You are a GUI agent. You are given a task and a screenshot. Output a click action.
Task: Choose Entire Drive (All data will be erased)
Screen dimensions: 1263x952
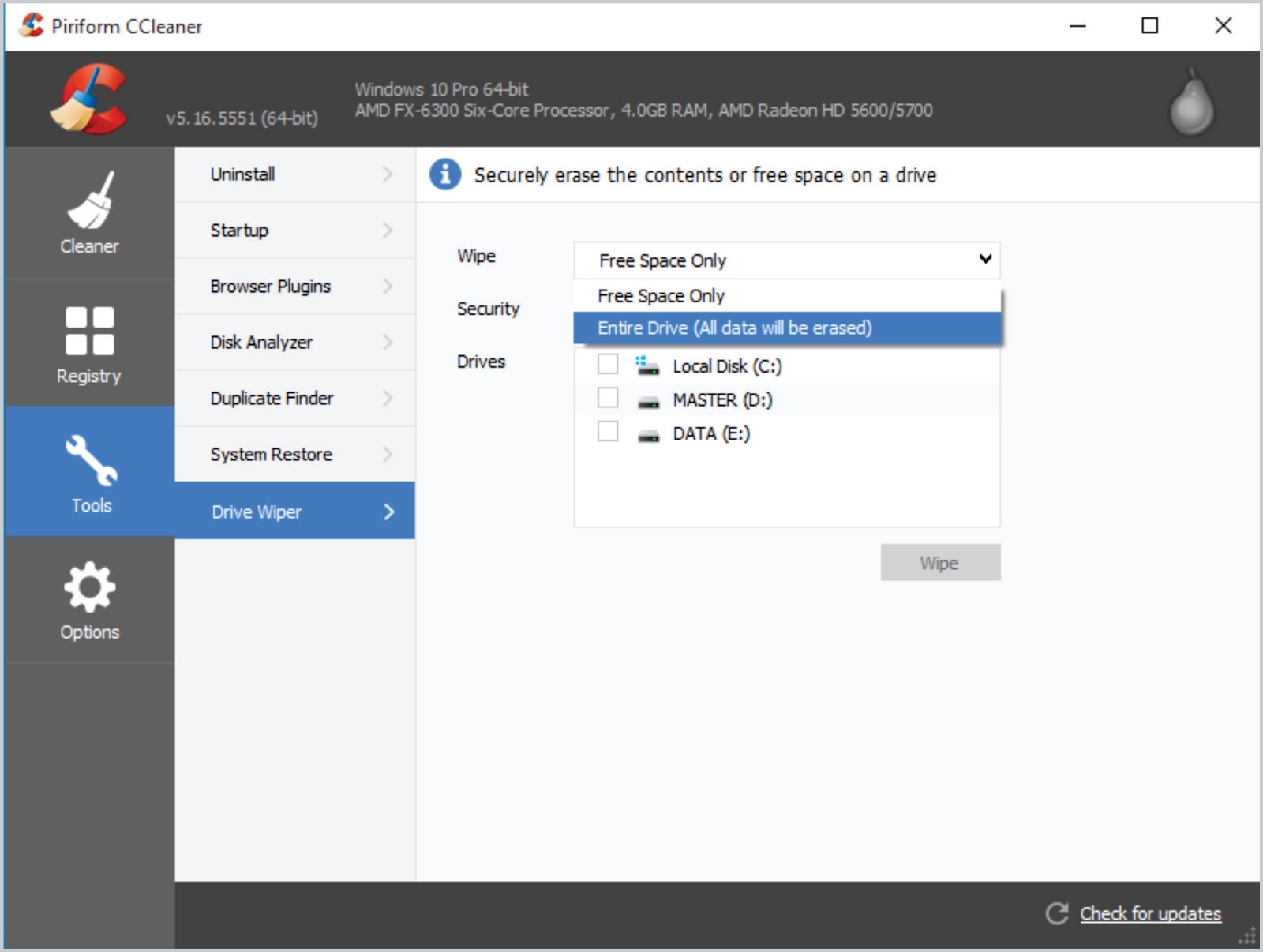(x=787, y=328)
